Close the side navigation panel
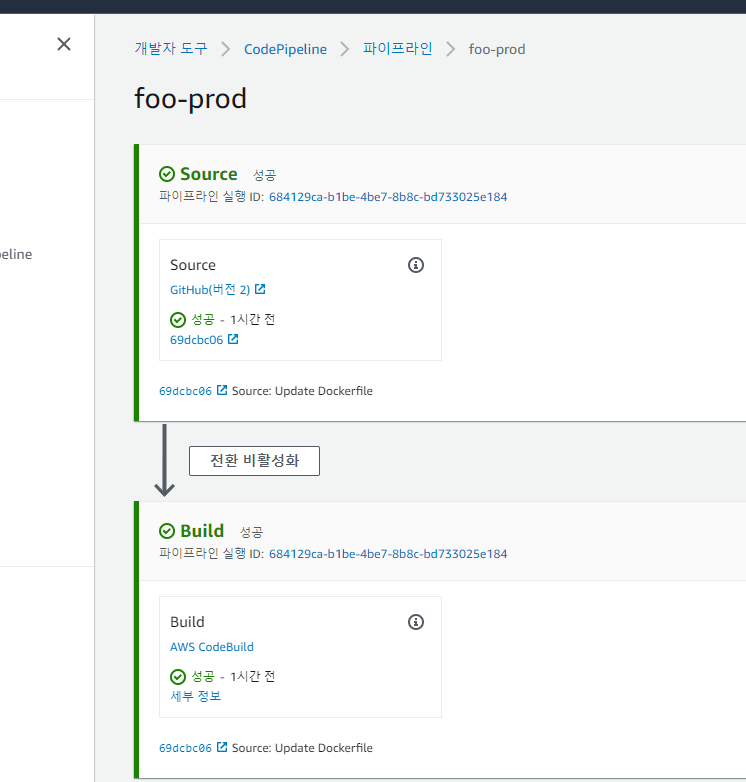Viewport: 746px width, 782px height. 64,44
